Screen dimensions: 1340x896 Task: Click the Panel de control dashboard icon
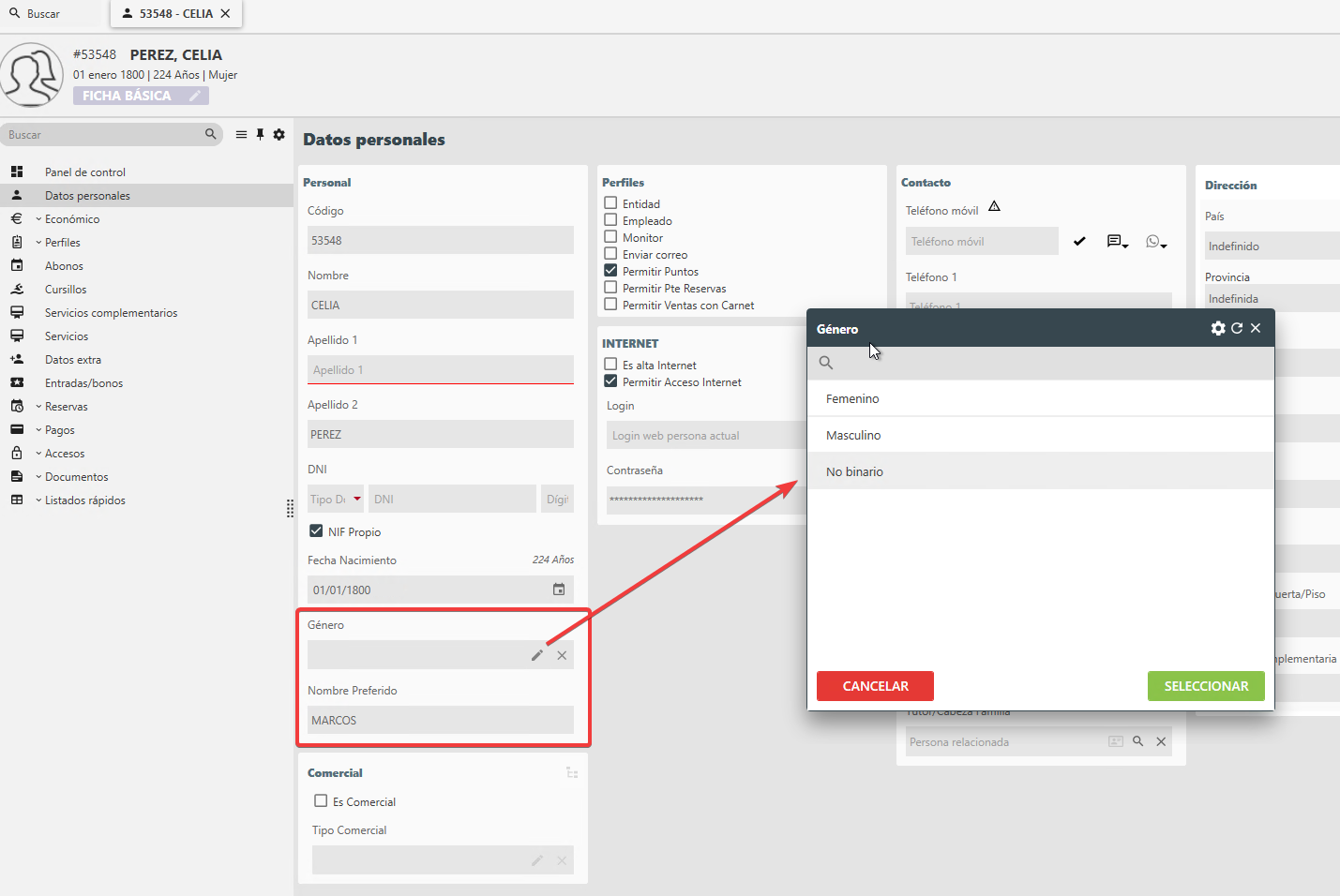point(17,172)
